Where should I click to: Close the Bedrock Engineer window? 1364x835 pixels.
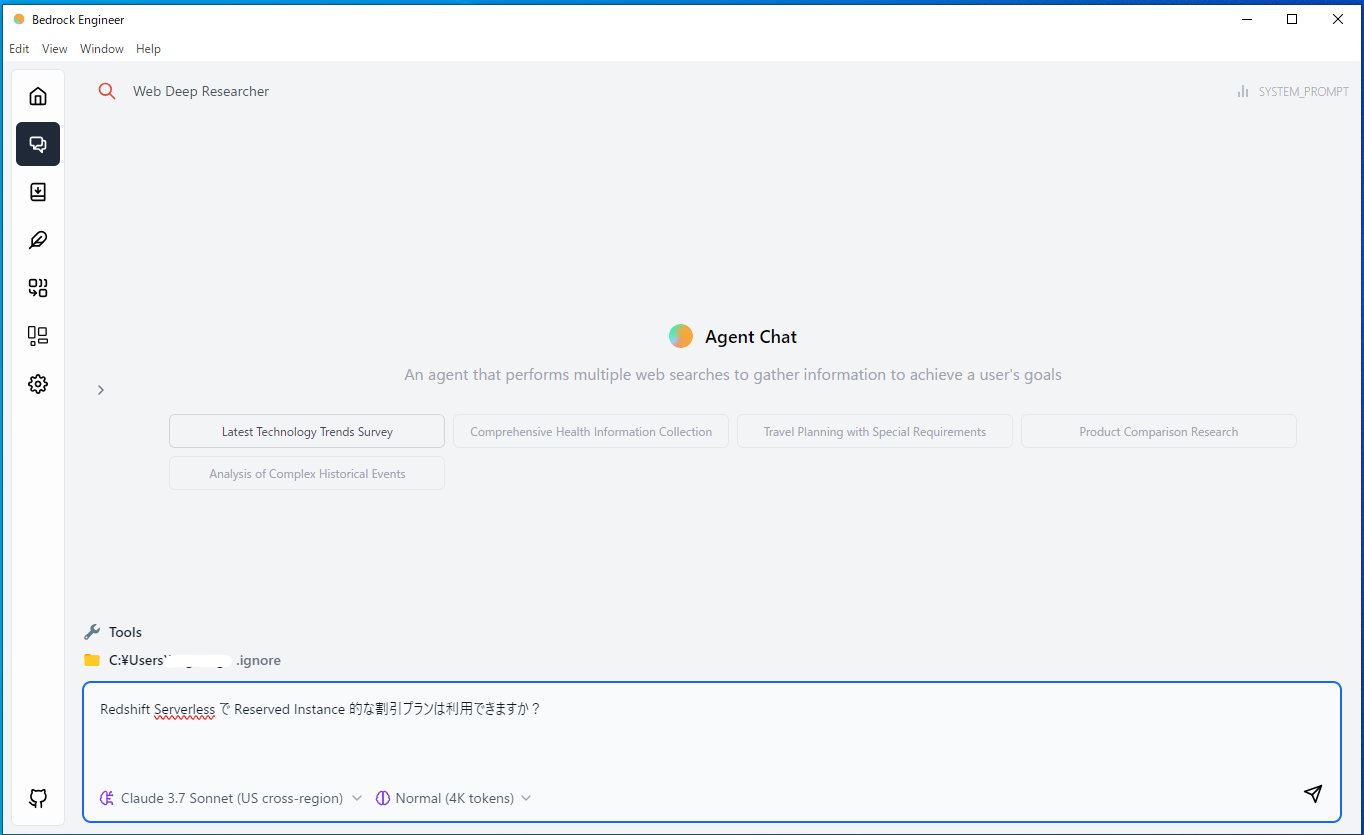tap(1338, 19)
